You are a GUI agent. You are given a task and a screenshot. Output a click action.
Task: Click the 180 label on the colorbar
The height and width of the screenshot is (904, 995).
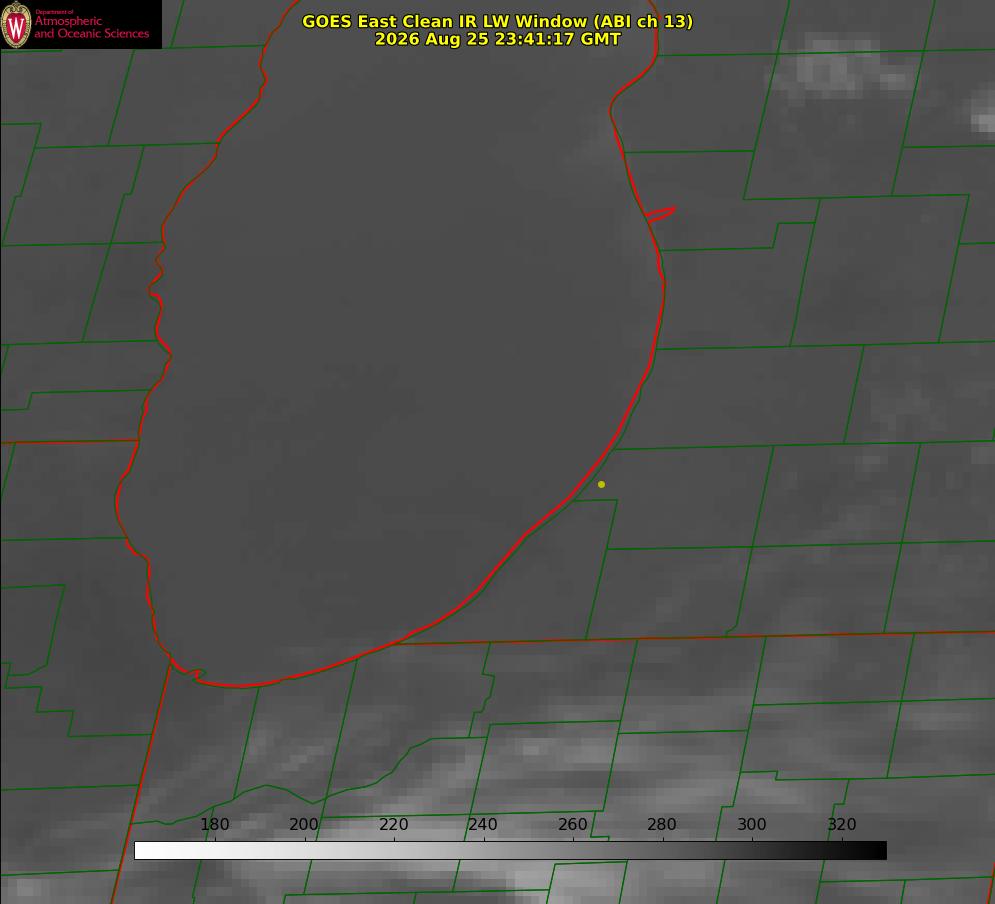coord(214,824)
